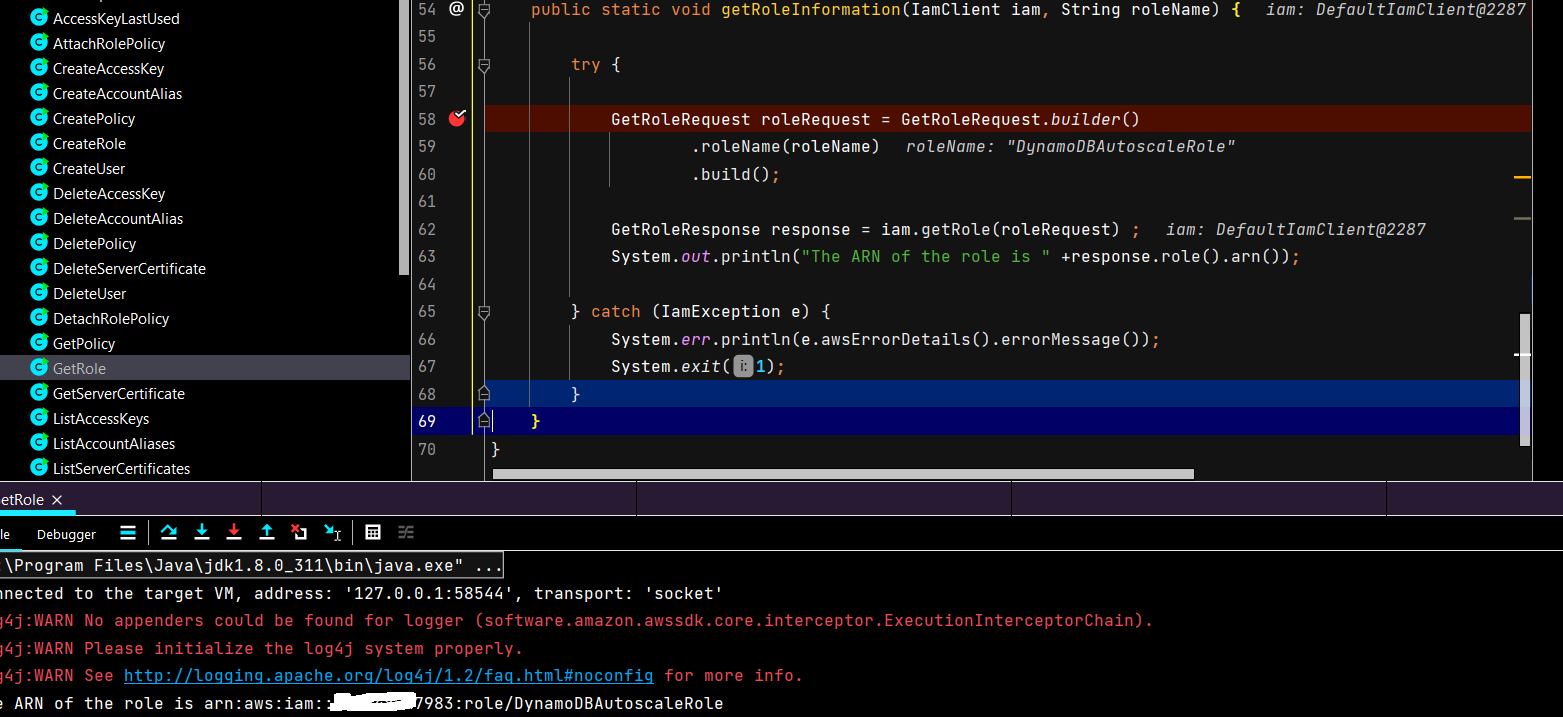Click the Run to Cursor icon
This screenshot has height=717, width=1563.
click(333, 532)
